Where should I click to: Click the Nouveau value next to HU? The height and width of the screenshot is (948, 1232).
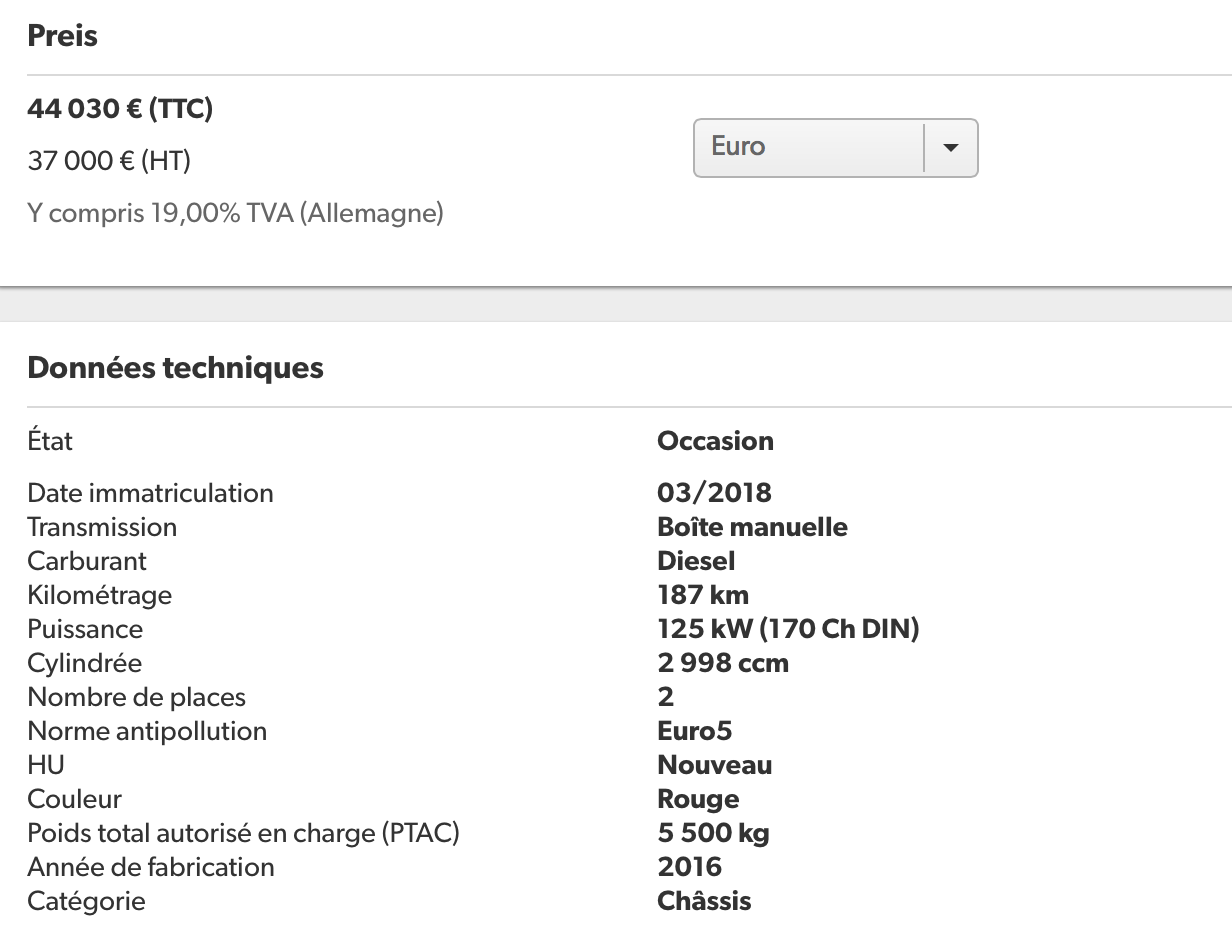click(x=714, y=765)
